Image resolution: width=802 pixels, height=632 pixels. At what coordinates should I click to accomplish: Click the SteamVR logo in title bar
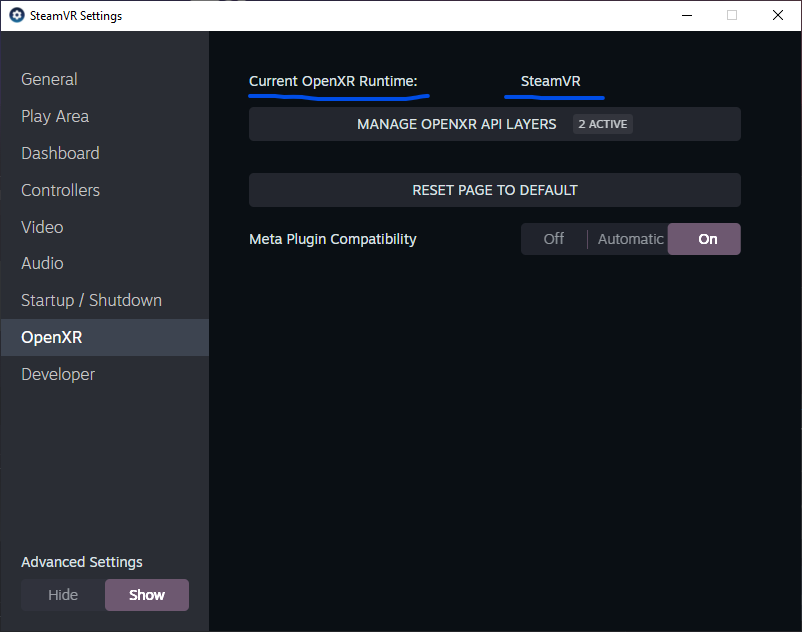click(x=17, y=15)
